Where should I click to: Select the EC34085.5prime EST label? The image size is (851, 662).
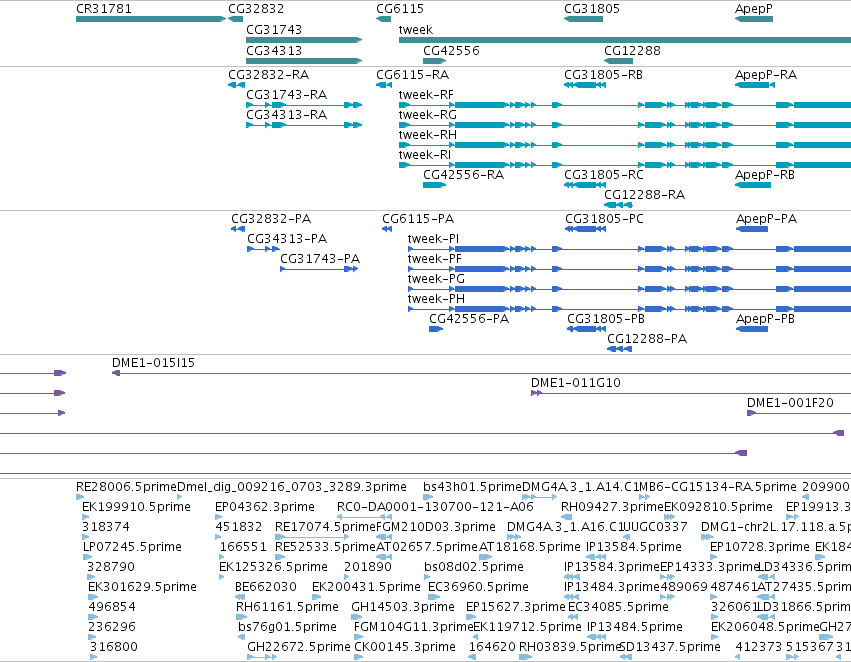coord(618,607)
